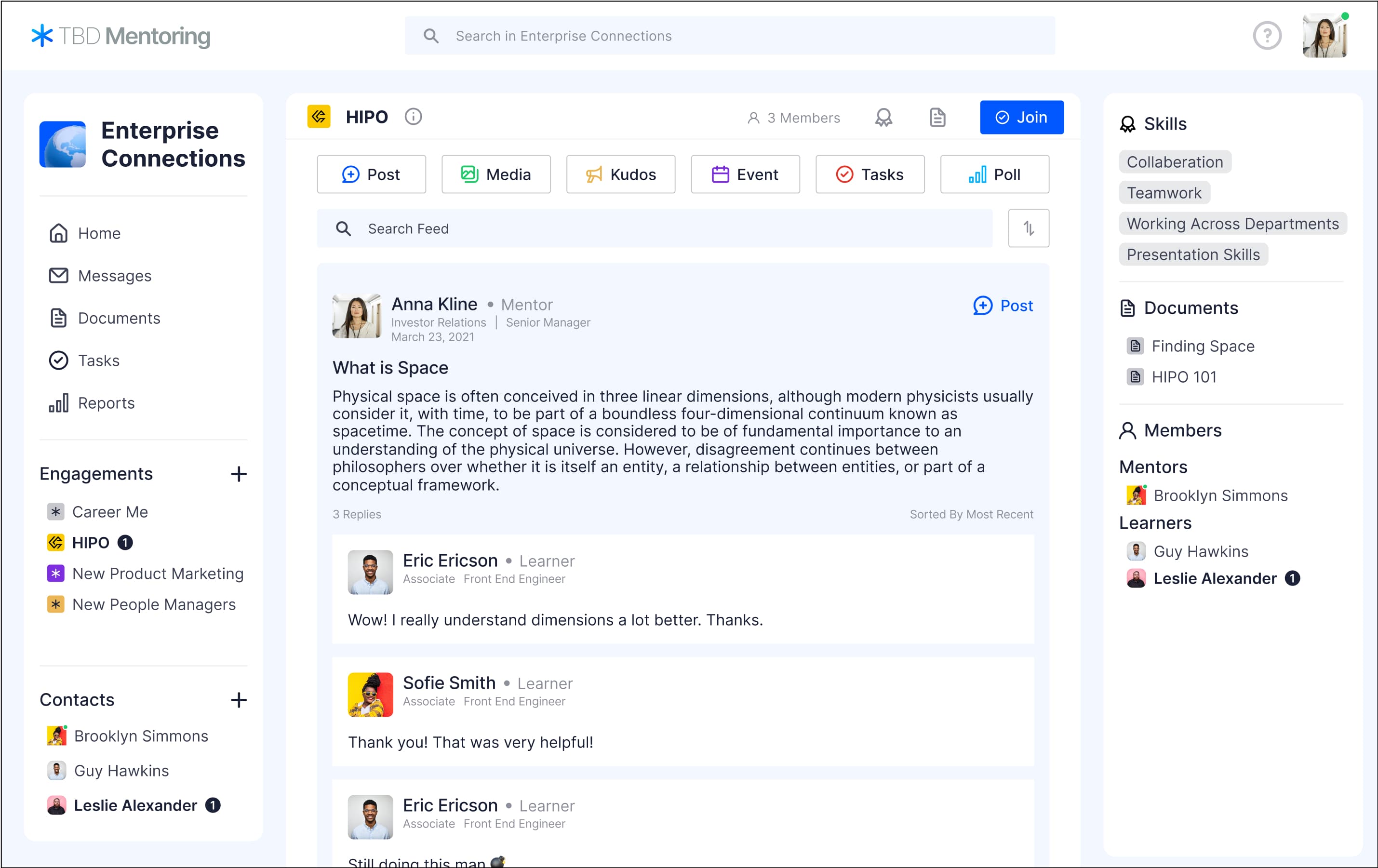Open the help question mark icon
Viewport: 1378px width, 868px height.
(1267, 36)
